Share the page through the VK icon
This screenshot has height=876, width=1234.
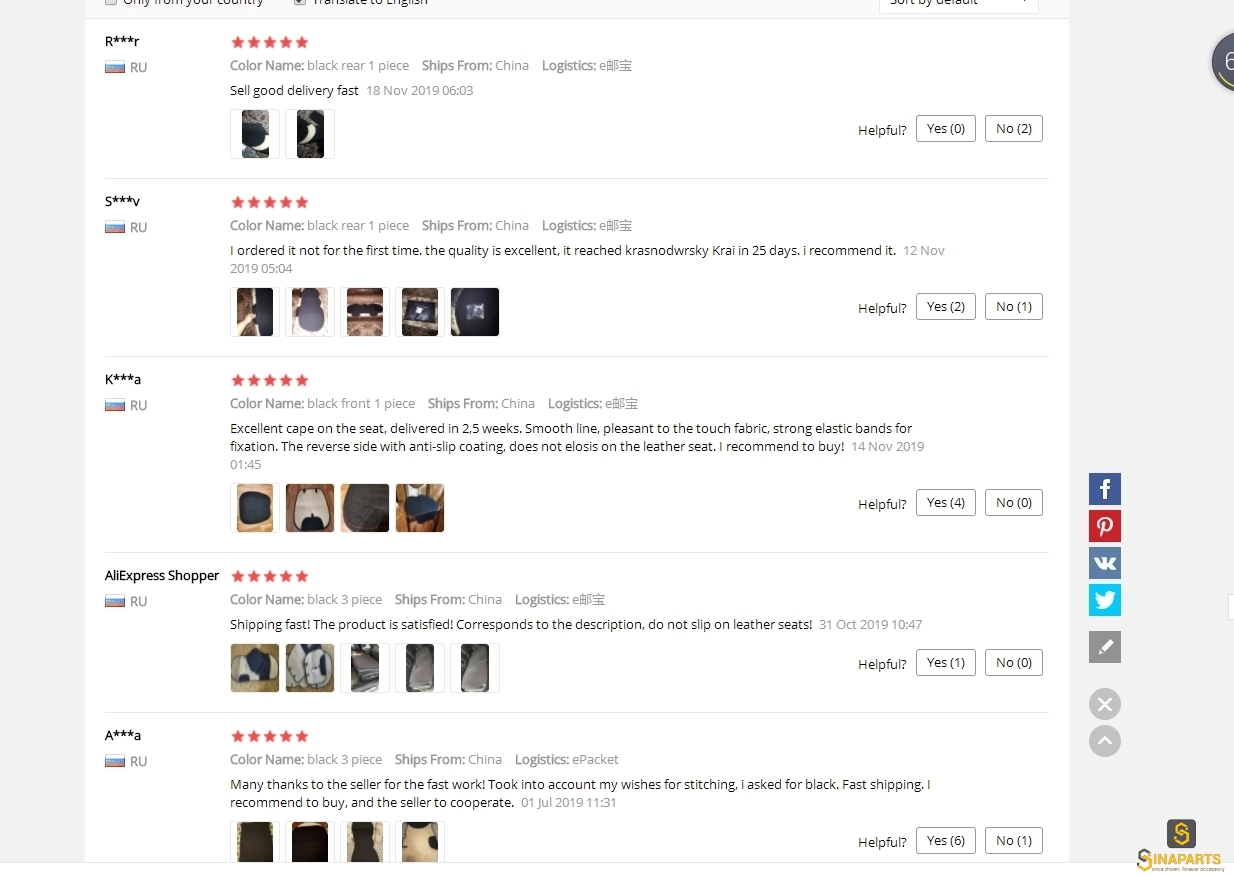tap(1105, 563)
